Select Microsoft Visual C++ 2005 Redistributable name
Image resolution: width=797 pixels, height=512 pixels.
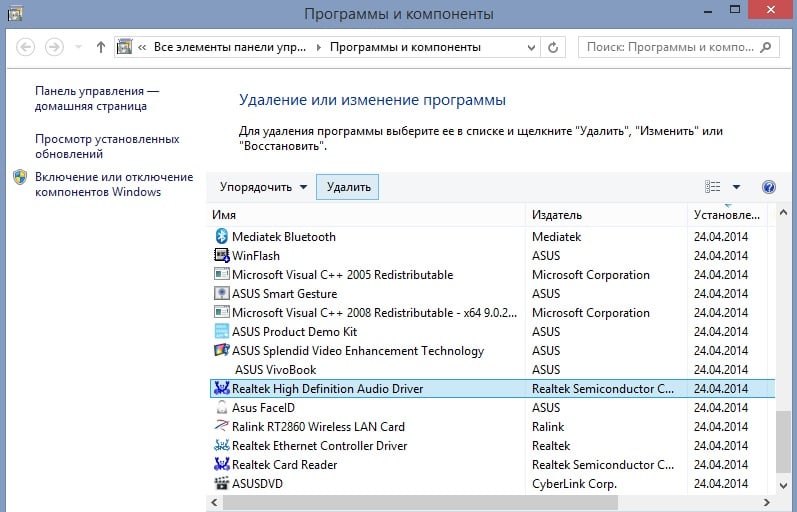point(342,275)
